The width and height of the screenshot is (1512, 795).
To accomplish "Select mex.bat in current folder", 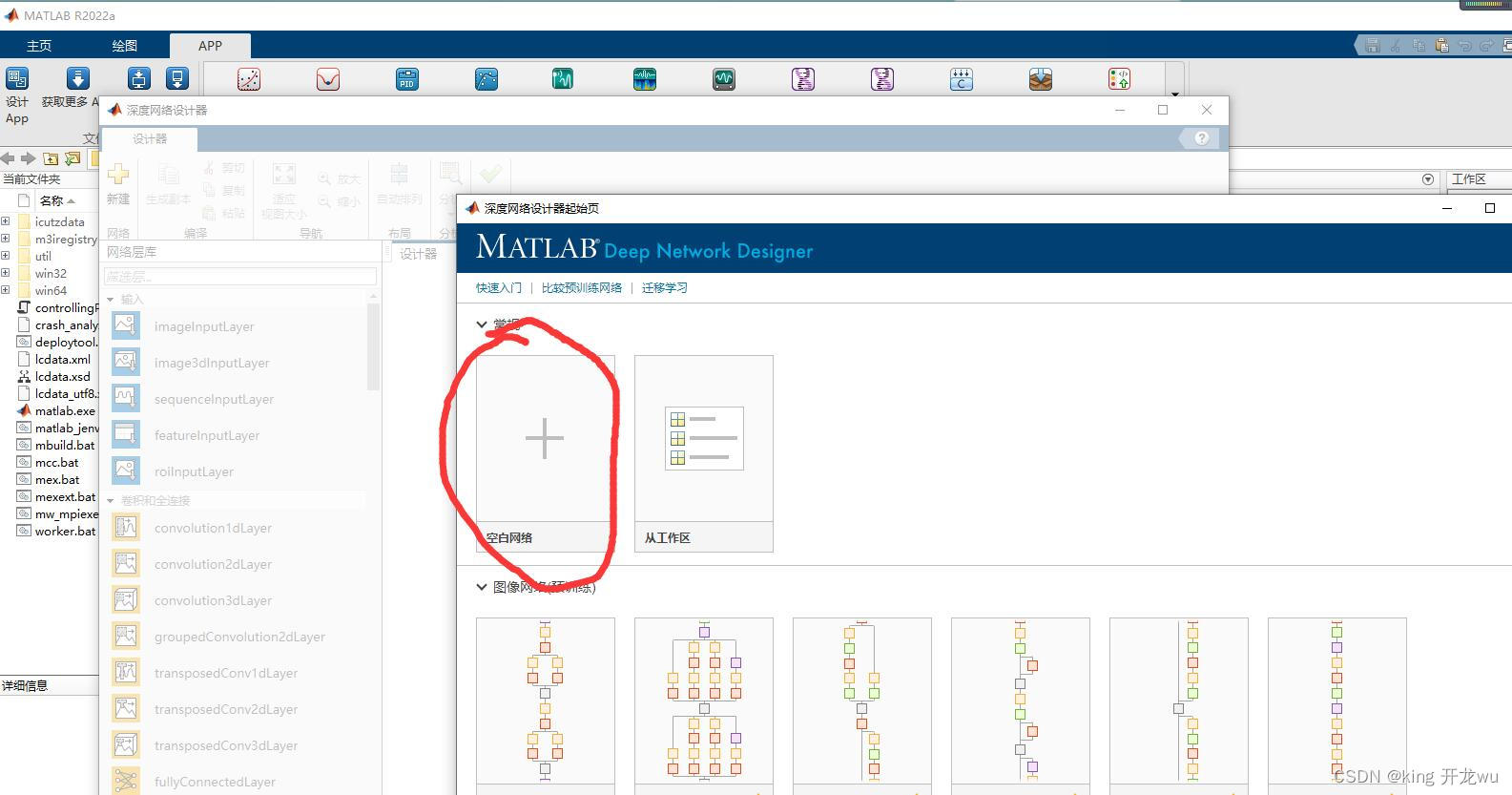I will (x=57, y=479).
